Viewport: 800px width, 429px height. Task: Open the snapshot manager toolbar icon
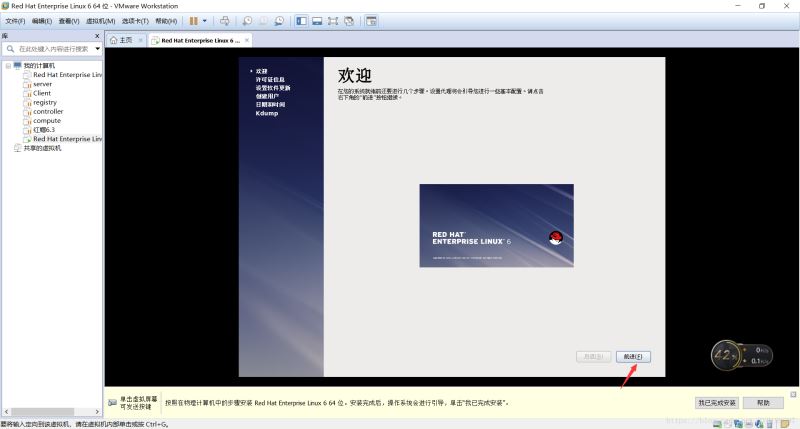click(x=279, y=21)
